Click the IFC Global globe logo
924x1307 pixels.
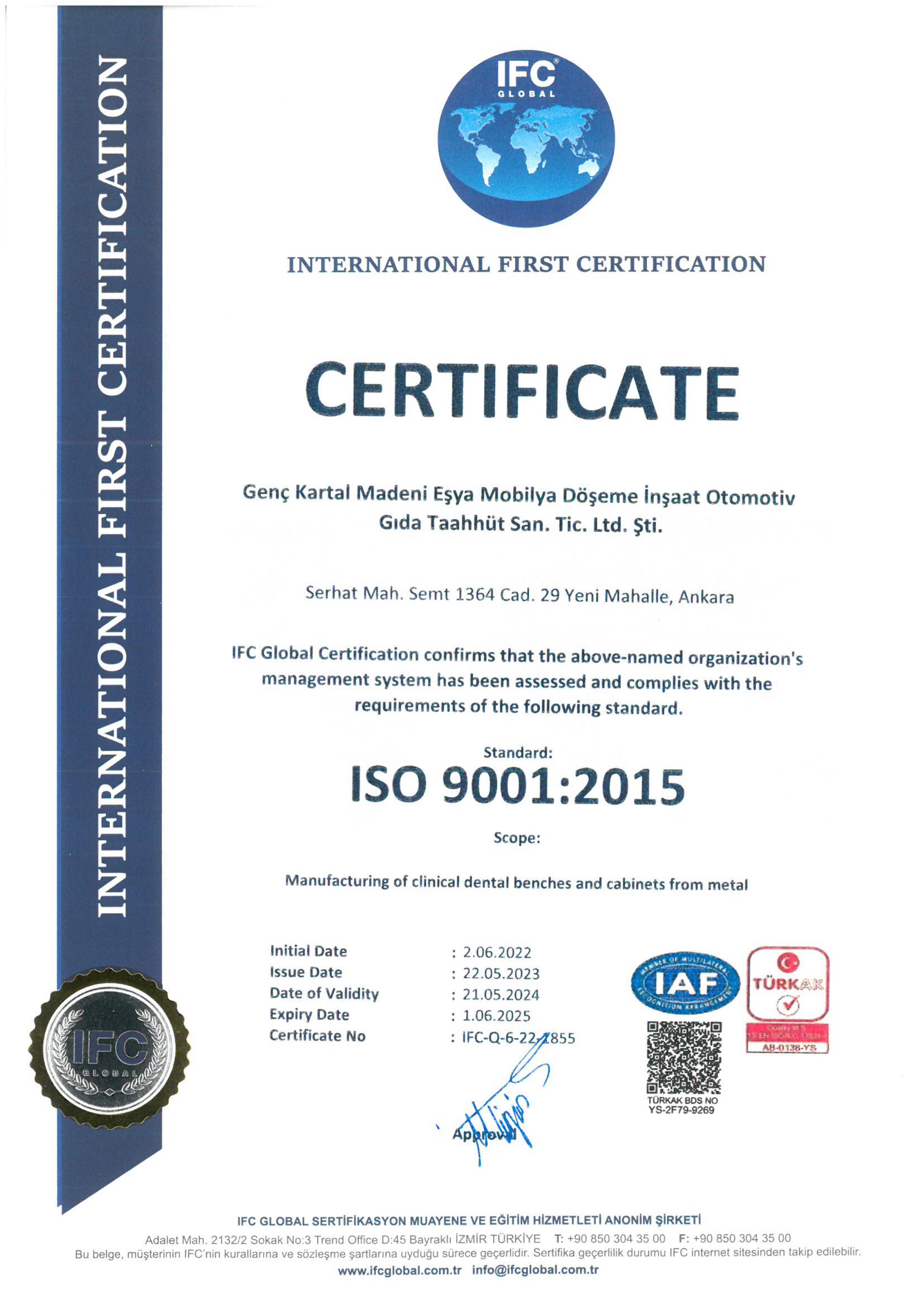(525, 139)
